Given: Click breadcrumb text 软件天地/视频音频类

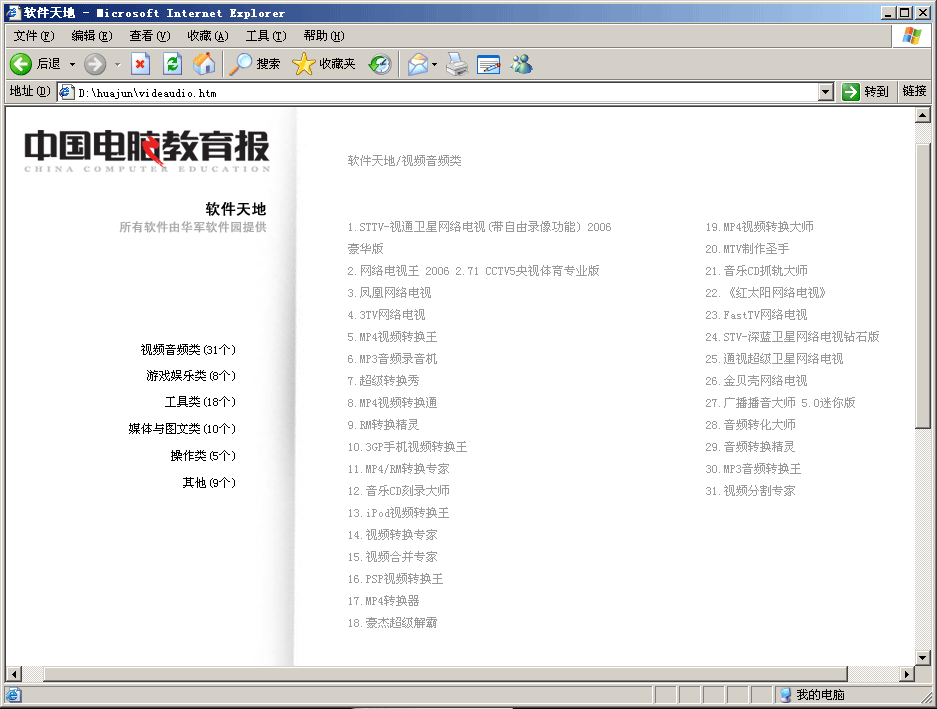Looking at the screenshot, I should point(405,161).
